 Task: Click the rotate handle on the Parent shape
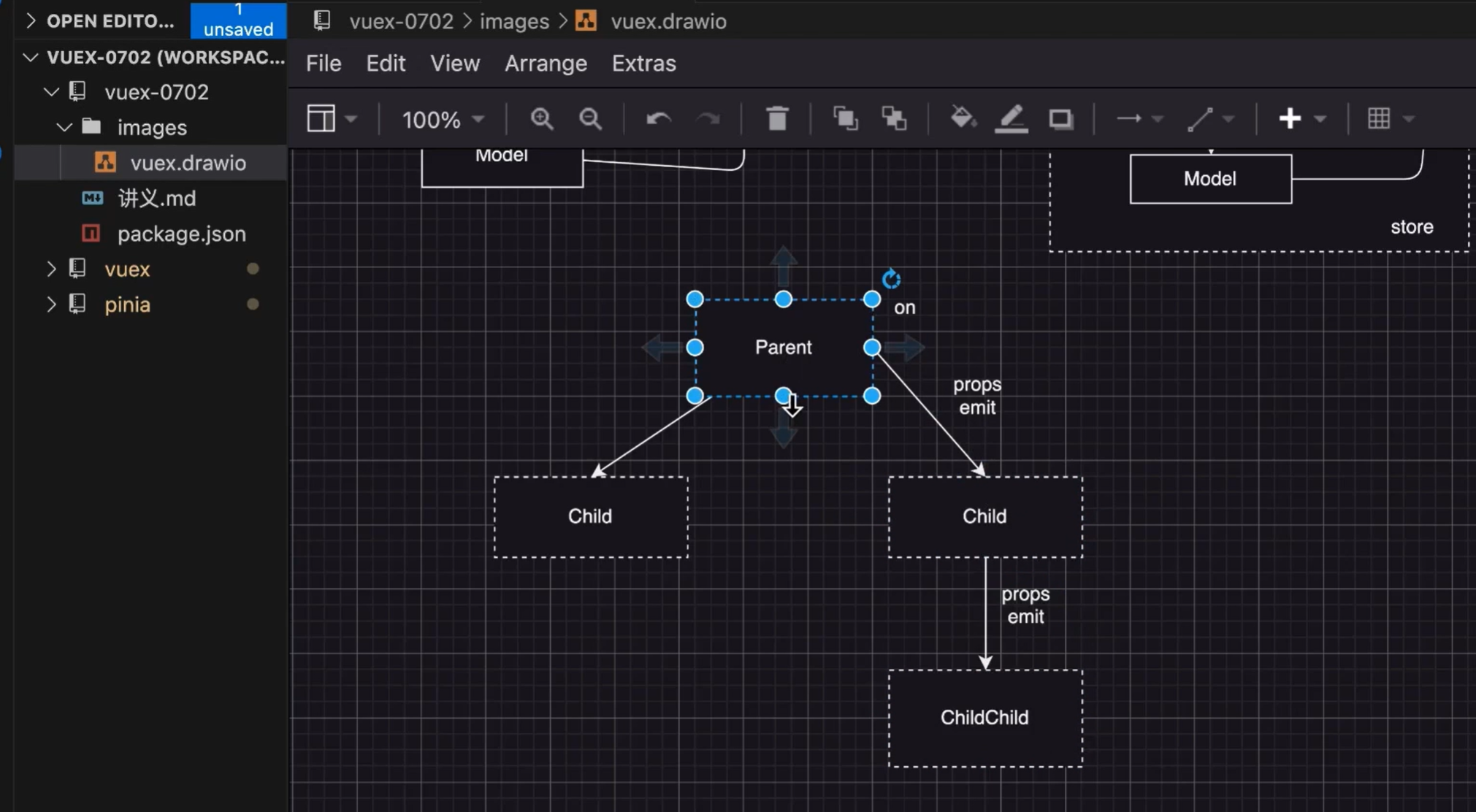pos(891,279)
